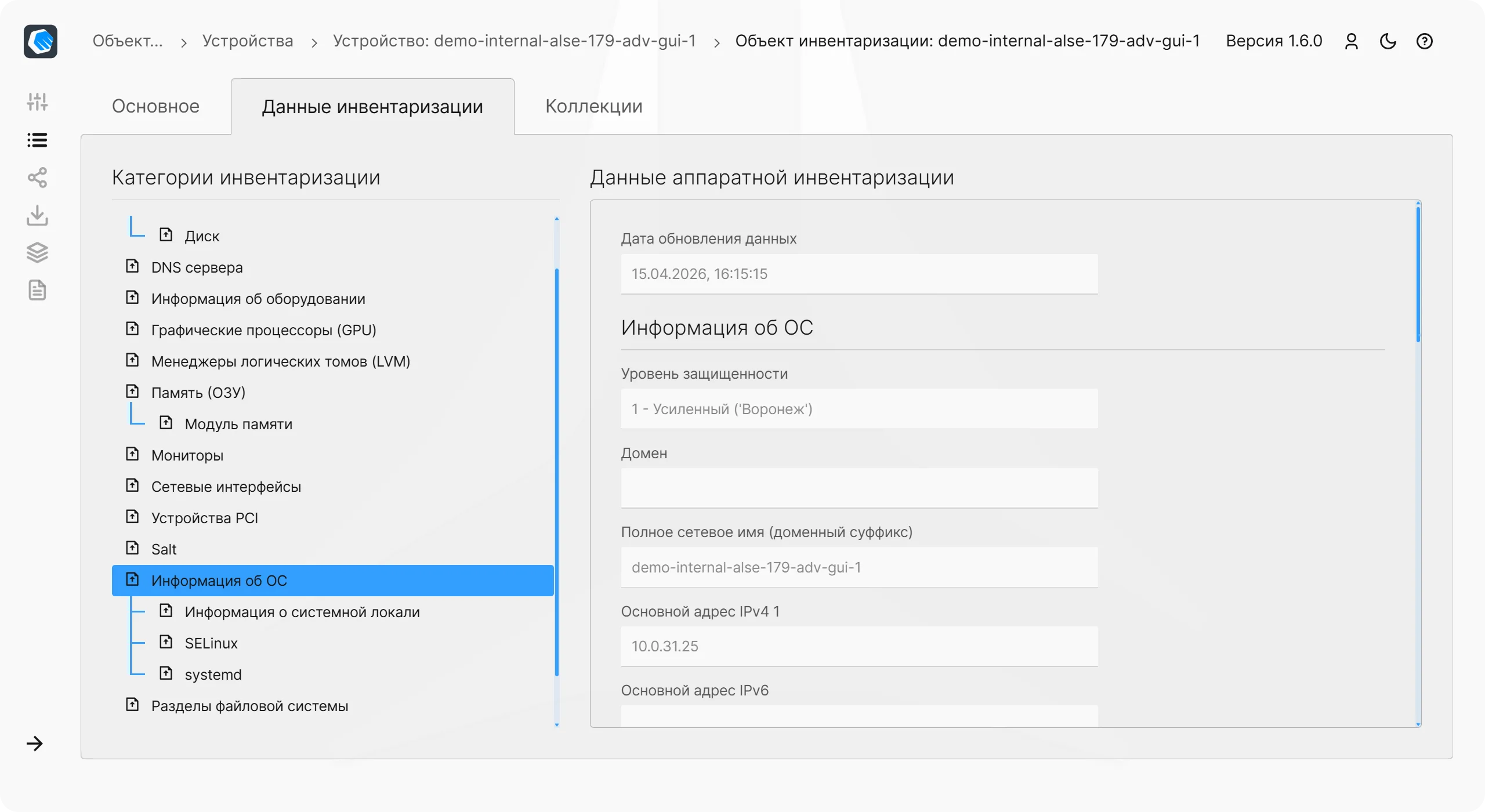Click the categories tree scrollbar
Screen dimensions: 1485x812
[x=557, y=472]
